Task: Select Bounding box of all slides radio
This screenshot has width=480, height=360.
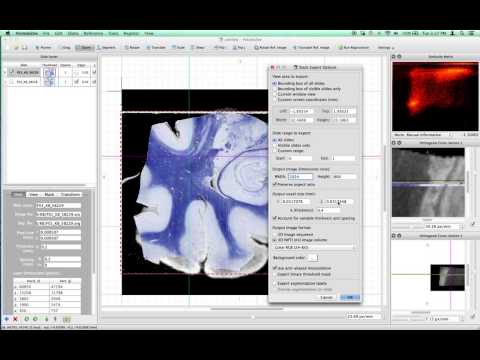Action: (x=275, y=83)
